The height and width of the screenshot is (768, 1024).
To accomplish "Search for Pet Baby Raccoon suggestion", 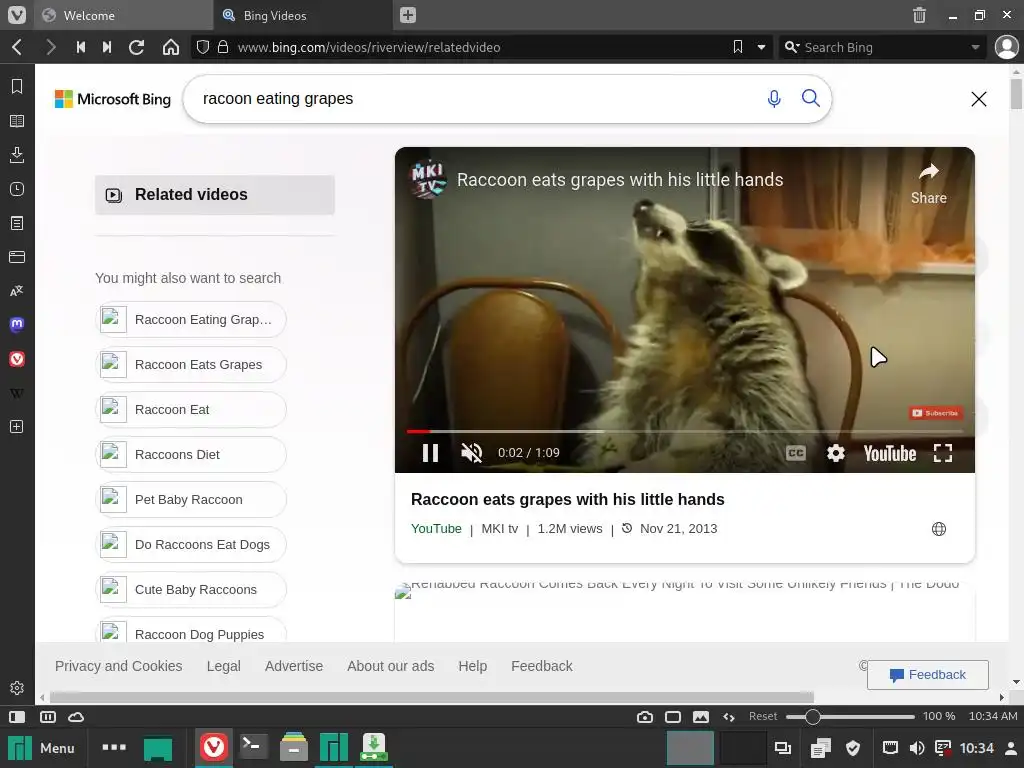I will click(191, 500).
